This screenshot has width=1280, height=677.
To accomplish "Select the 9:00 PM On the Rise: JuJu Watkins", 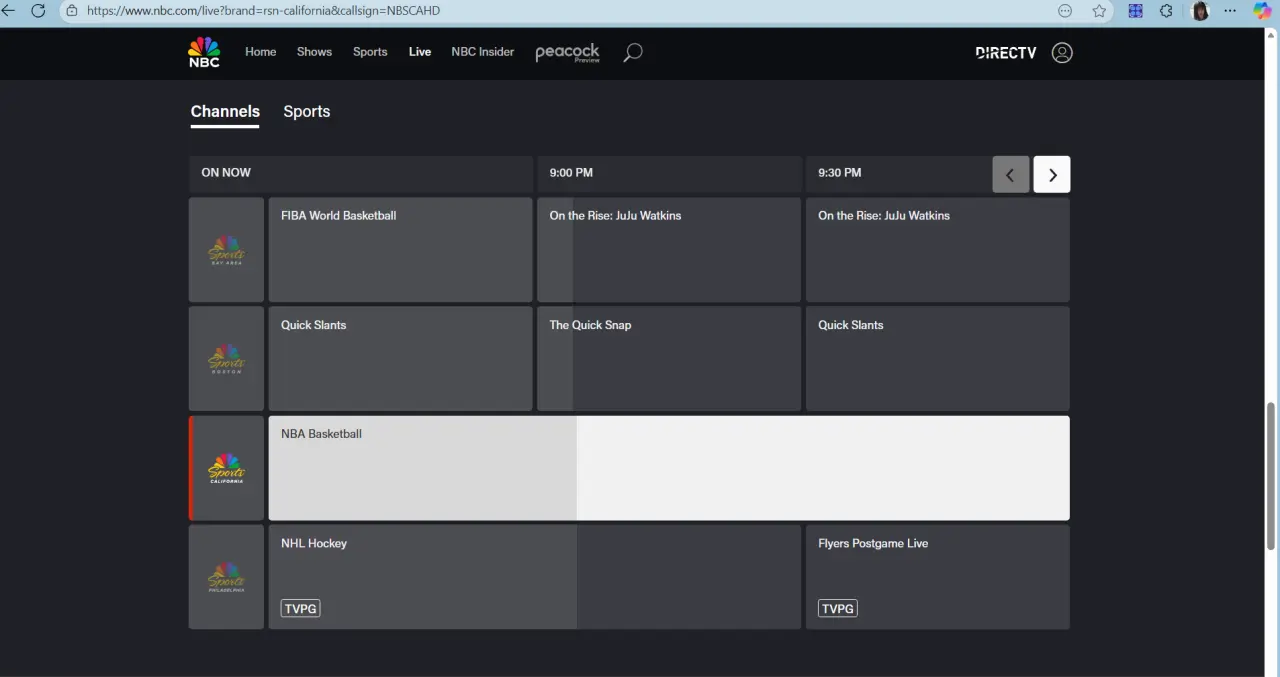I will 669,250.
